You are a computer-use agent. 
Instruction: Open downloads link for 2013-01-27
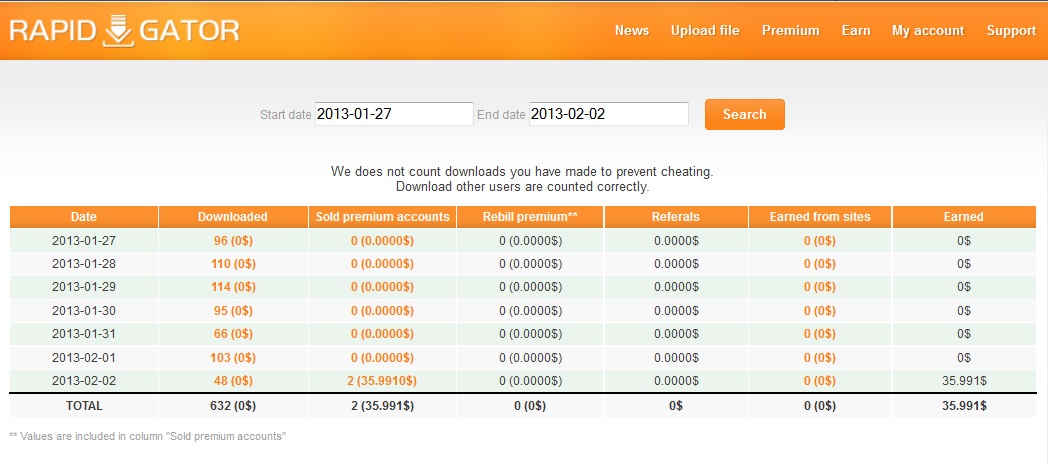click(x=232, y=240)
